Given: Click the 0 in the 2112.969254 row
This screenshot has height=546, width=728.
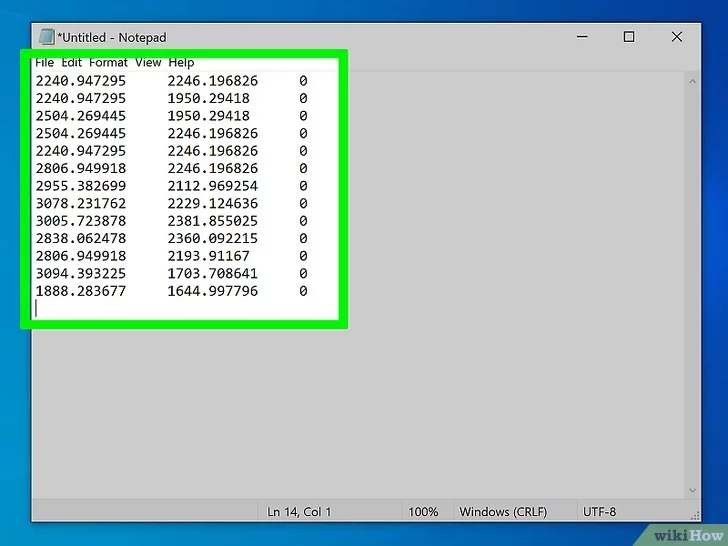Looking at the screenshot, I should click(303, 186).
